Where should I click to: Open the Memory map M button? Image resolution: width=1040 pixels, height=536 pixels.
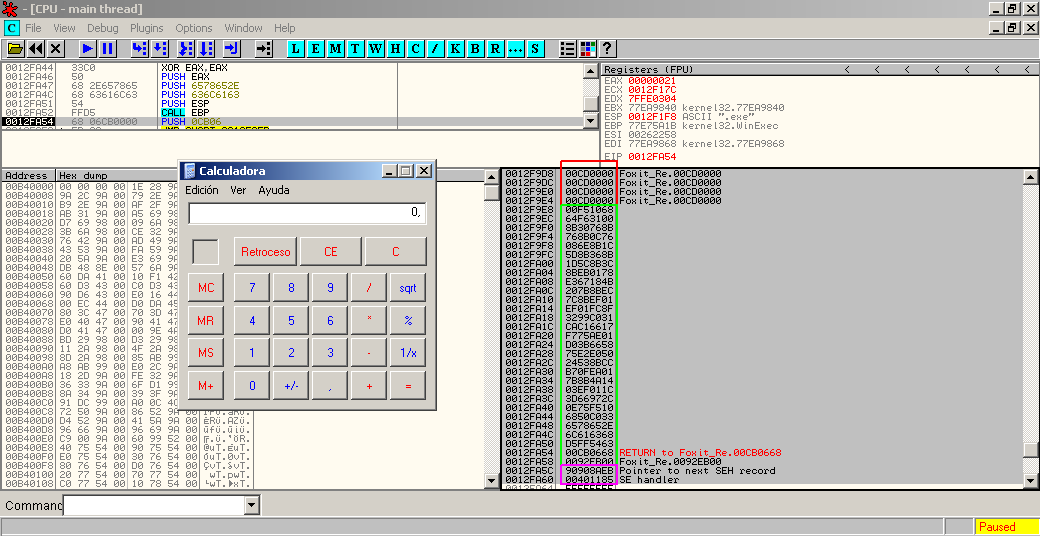click(335, 48)
